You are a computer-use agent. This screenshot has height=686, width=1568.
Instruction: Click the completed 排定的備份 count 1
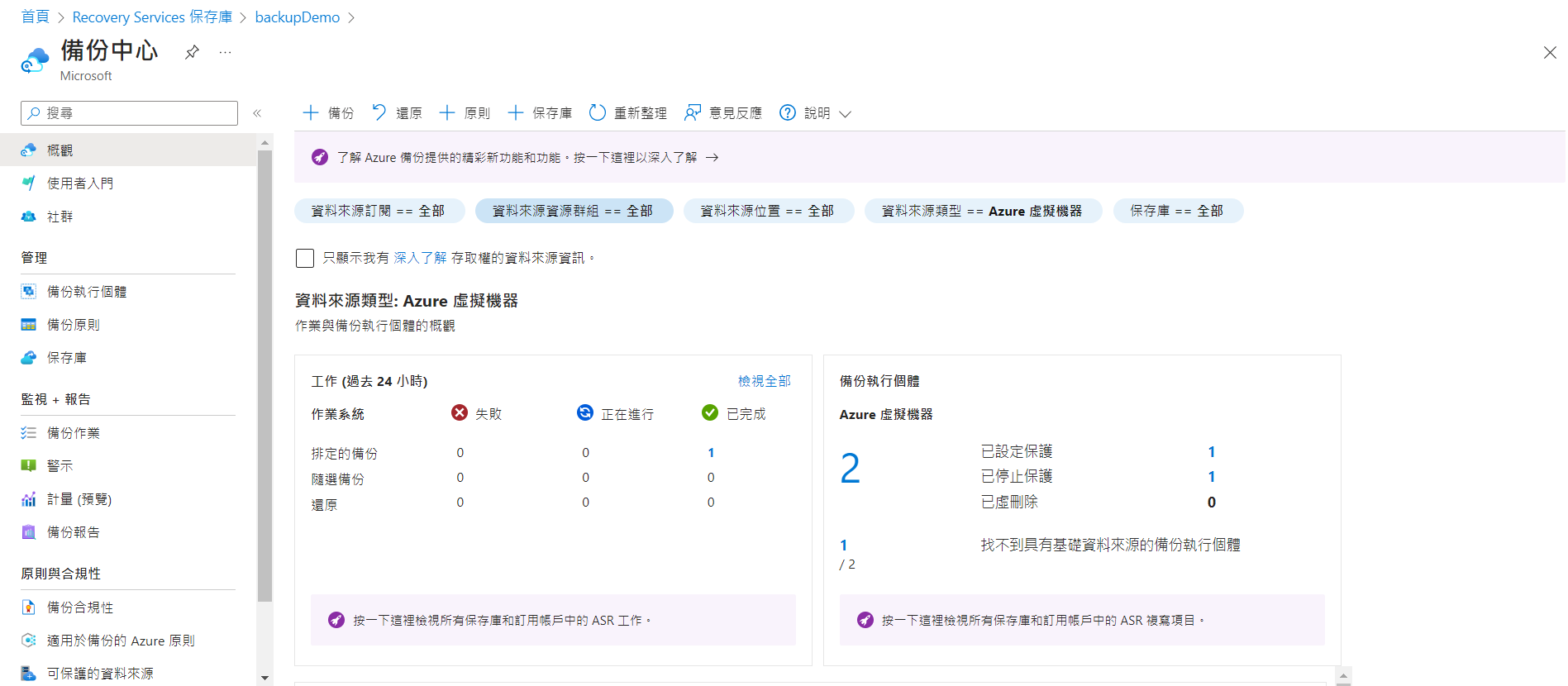click(711, 453)
